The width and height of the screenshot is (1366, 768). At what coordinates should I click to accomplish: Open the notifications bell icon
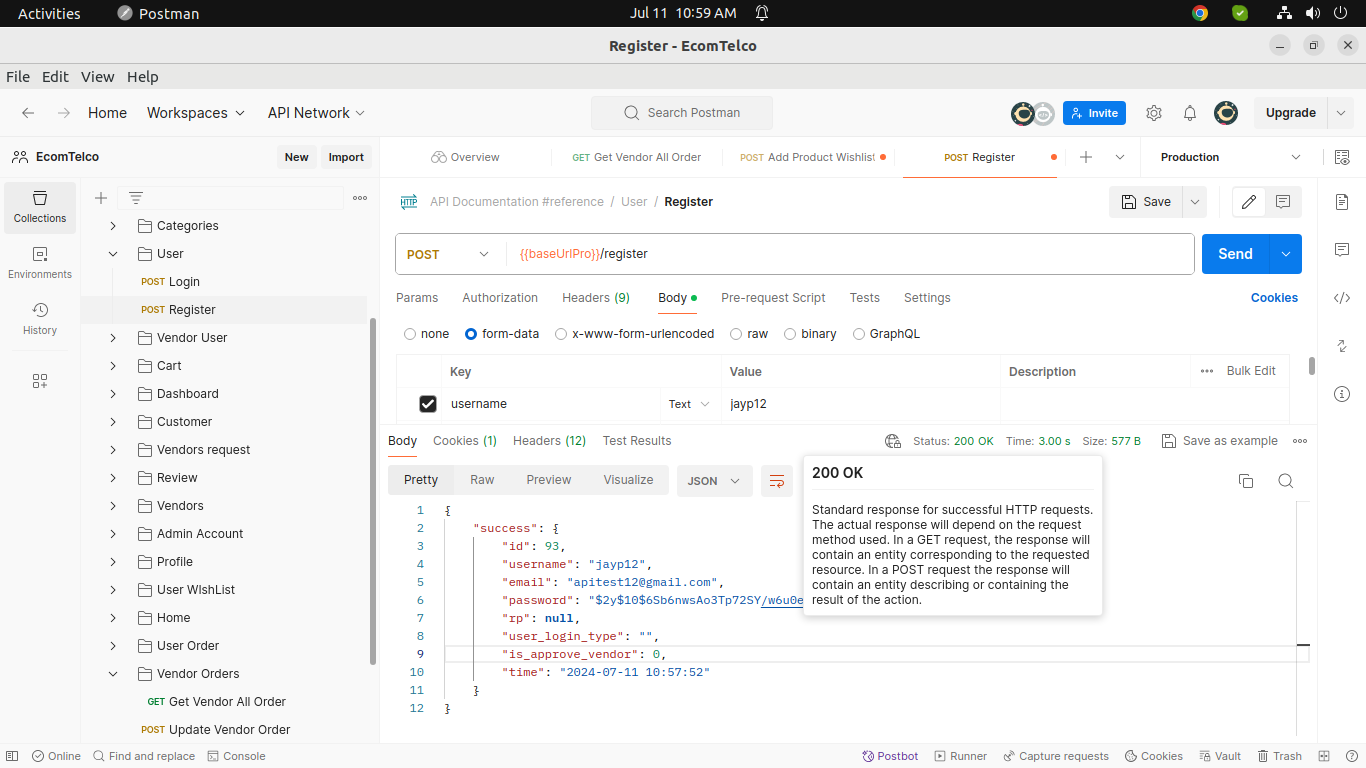[x=1190, y=113]
